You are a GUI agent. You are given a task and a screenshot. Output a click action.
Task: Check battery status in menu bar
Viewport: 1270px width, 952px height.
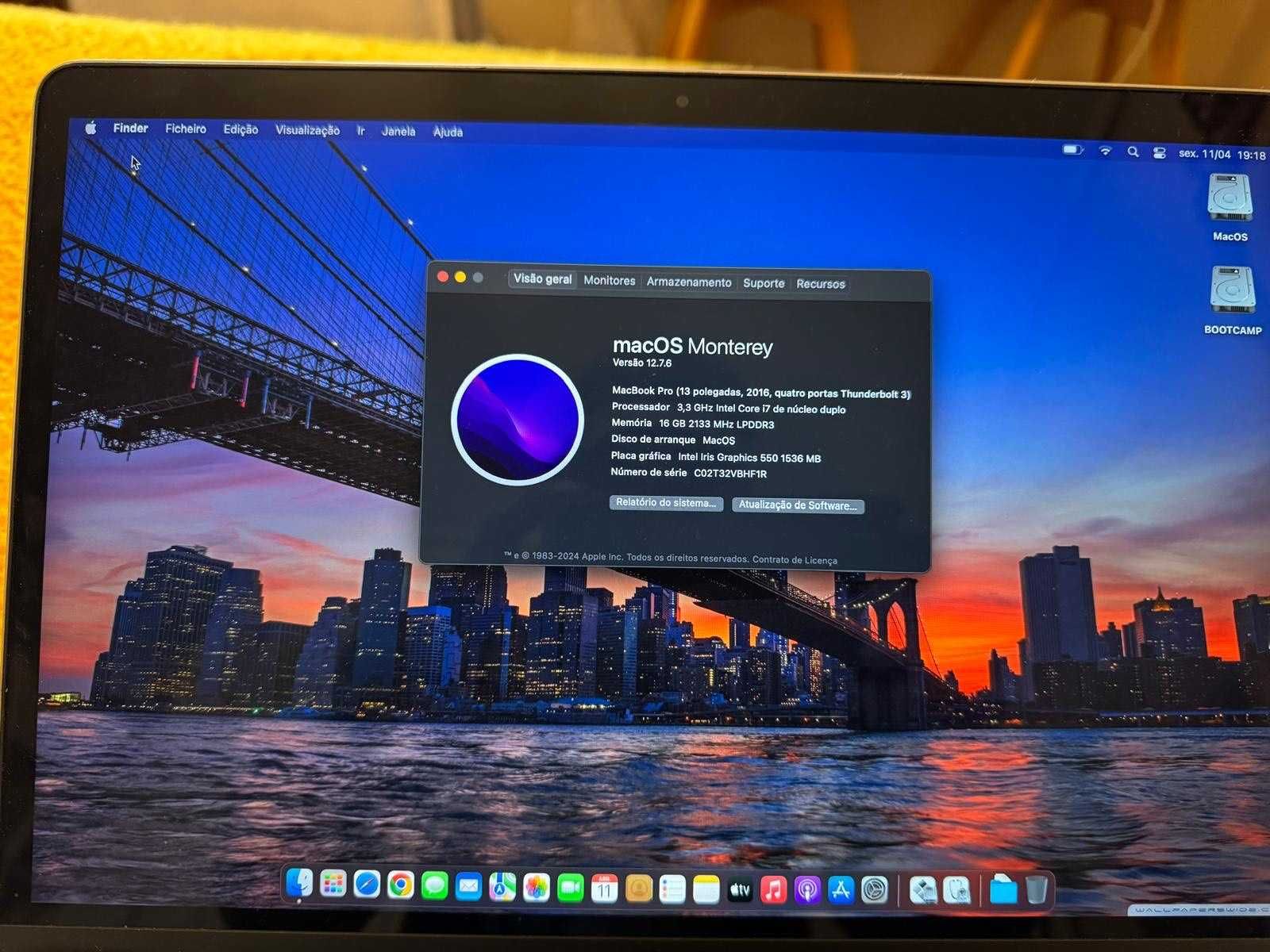tap(1072, 150)
